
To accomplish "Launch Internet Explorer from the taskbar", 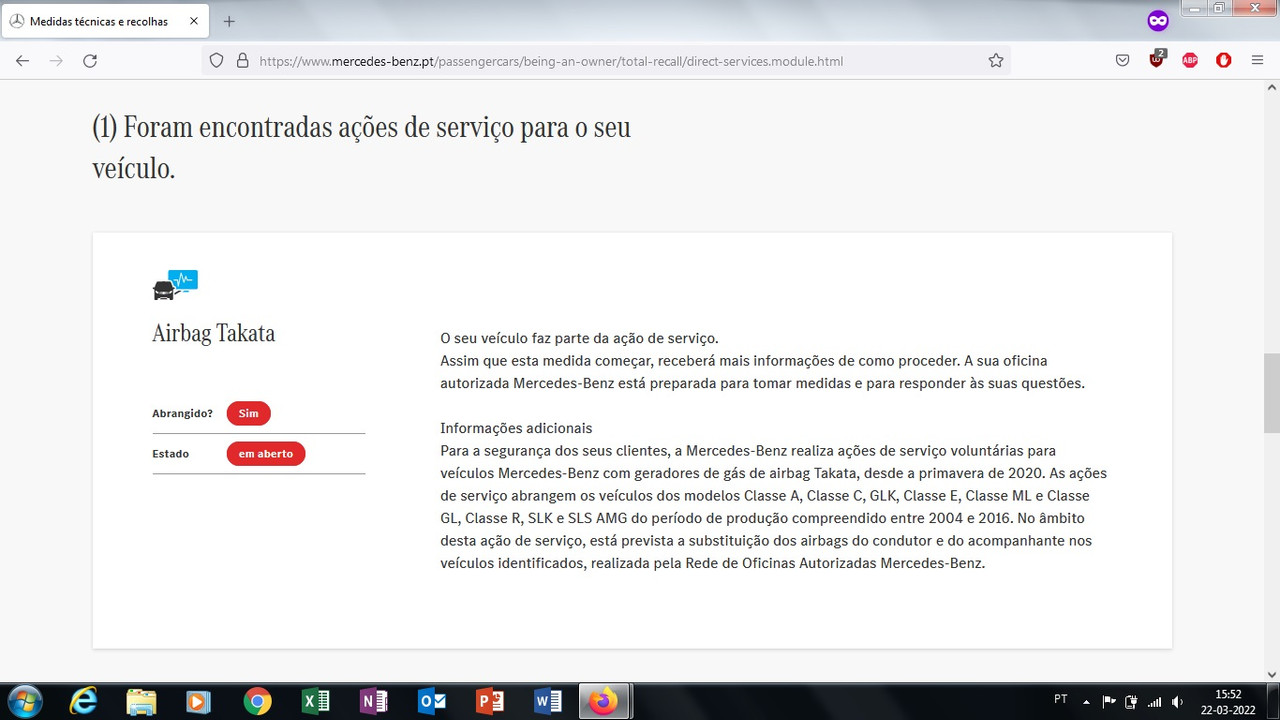I will tap(84, 701).
